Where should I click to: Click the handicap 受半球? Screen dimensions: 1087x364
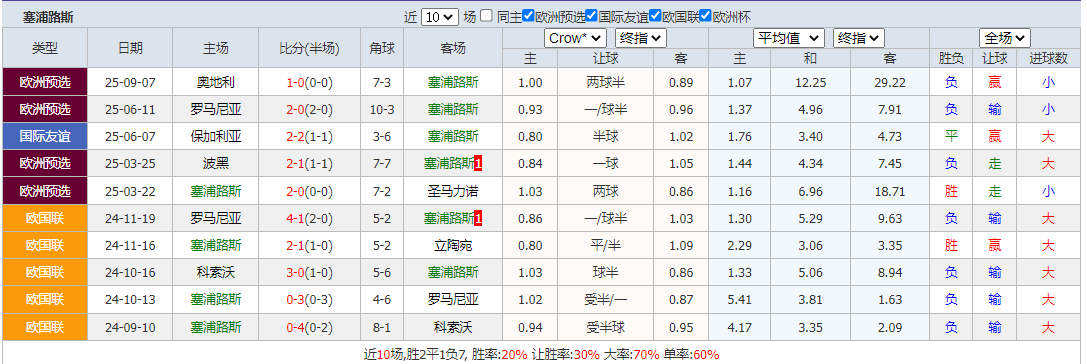pyautogui.click(x=605, y=327)
